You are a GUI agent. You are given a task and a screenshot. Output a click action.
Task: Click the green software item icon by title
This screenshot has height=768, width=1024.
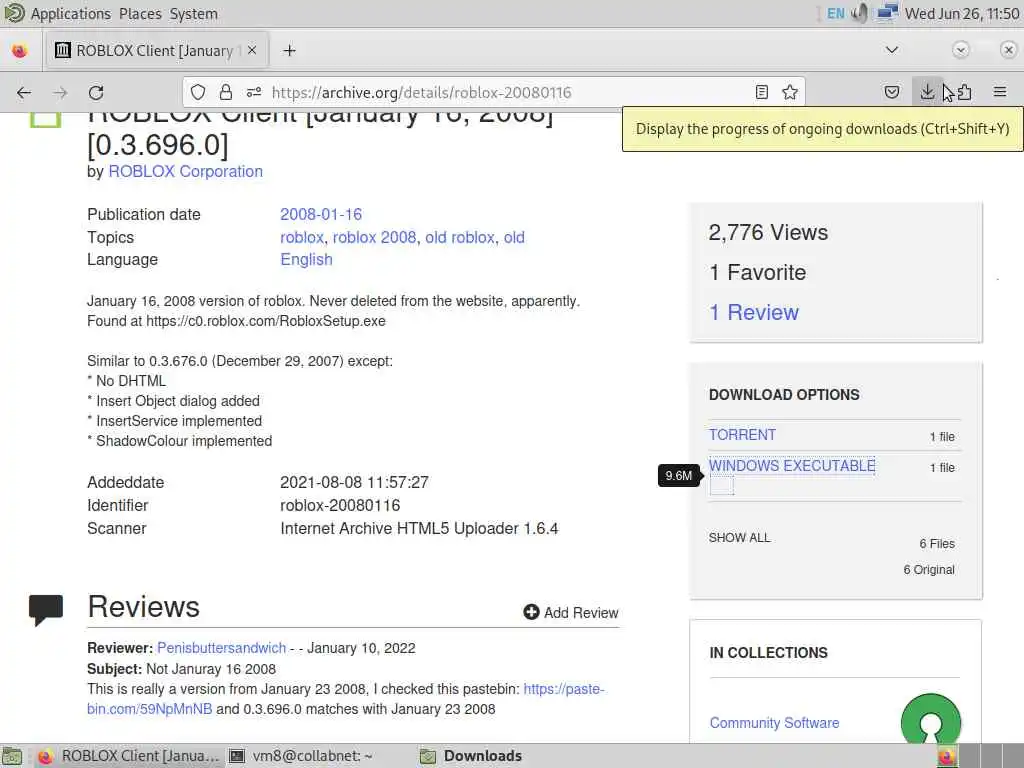click(x=45, y=120)
